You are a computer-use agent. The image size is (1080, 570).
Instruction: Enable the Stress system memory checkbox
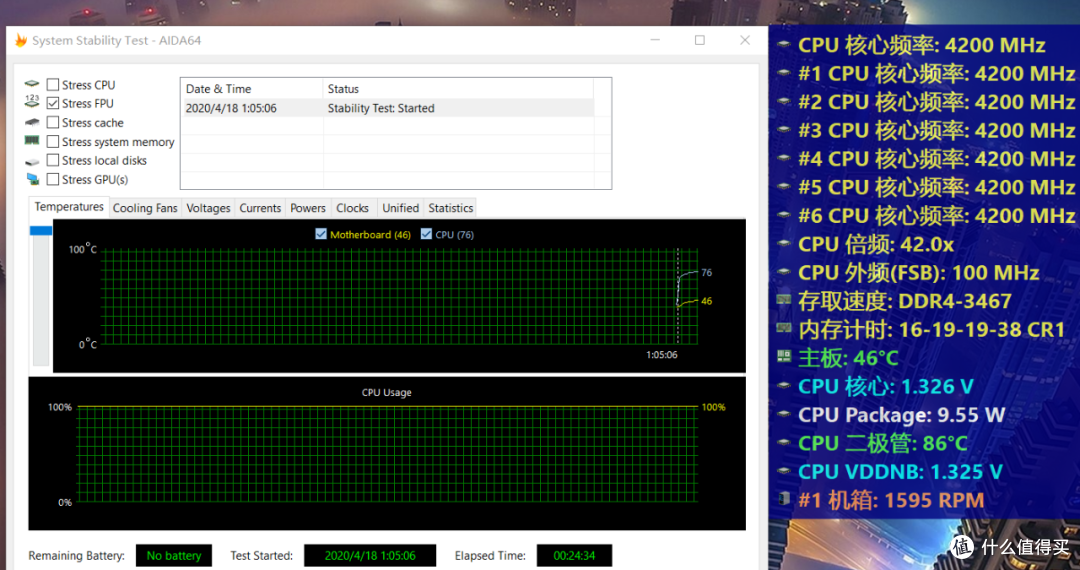(x=52, y=142)
